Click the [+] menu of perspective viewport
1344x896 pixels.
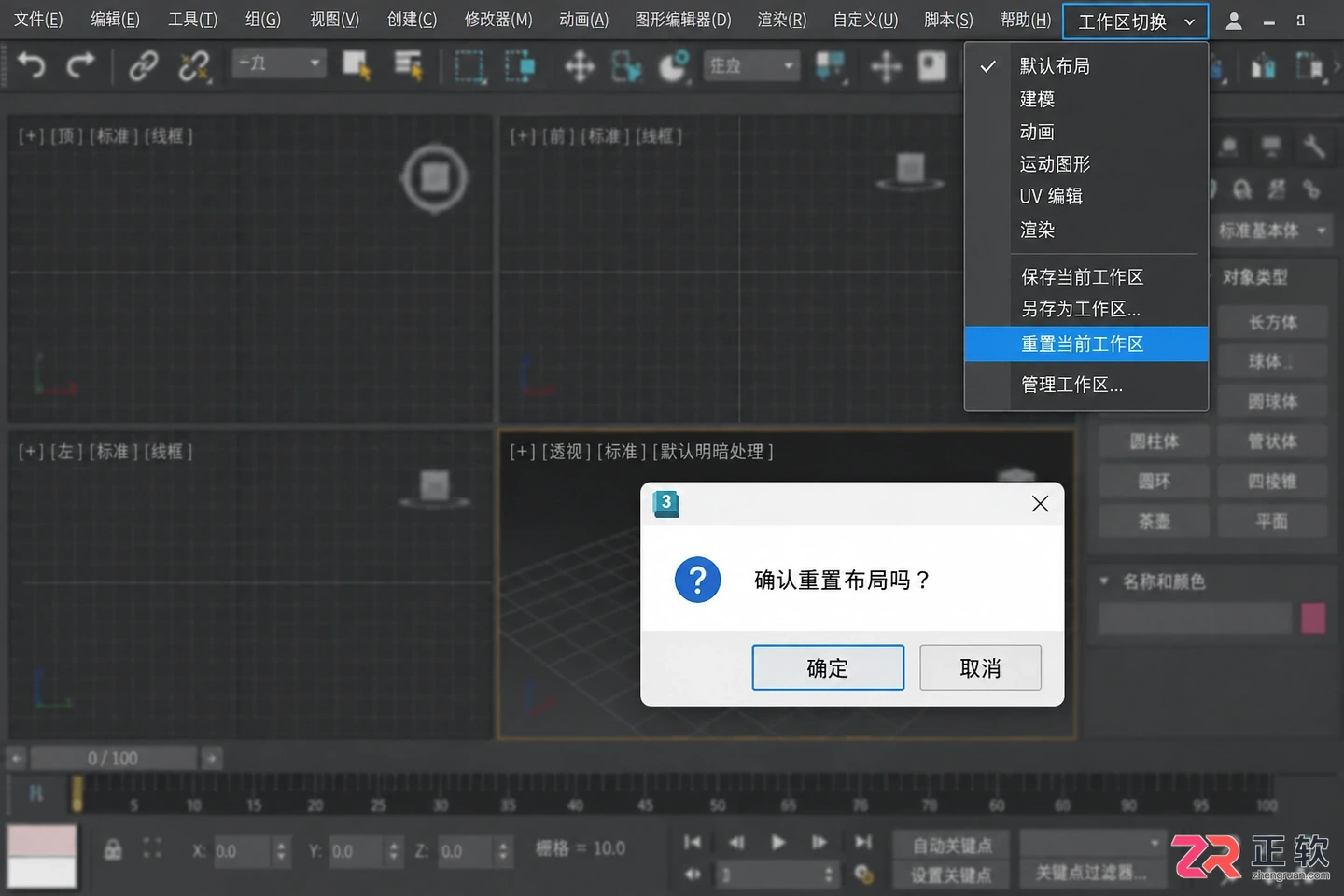tap(522, 452)
